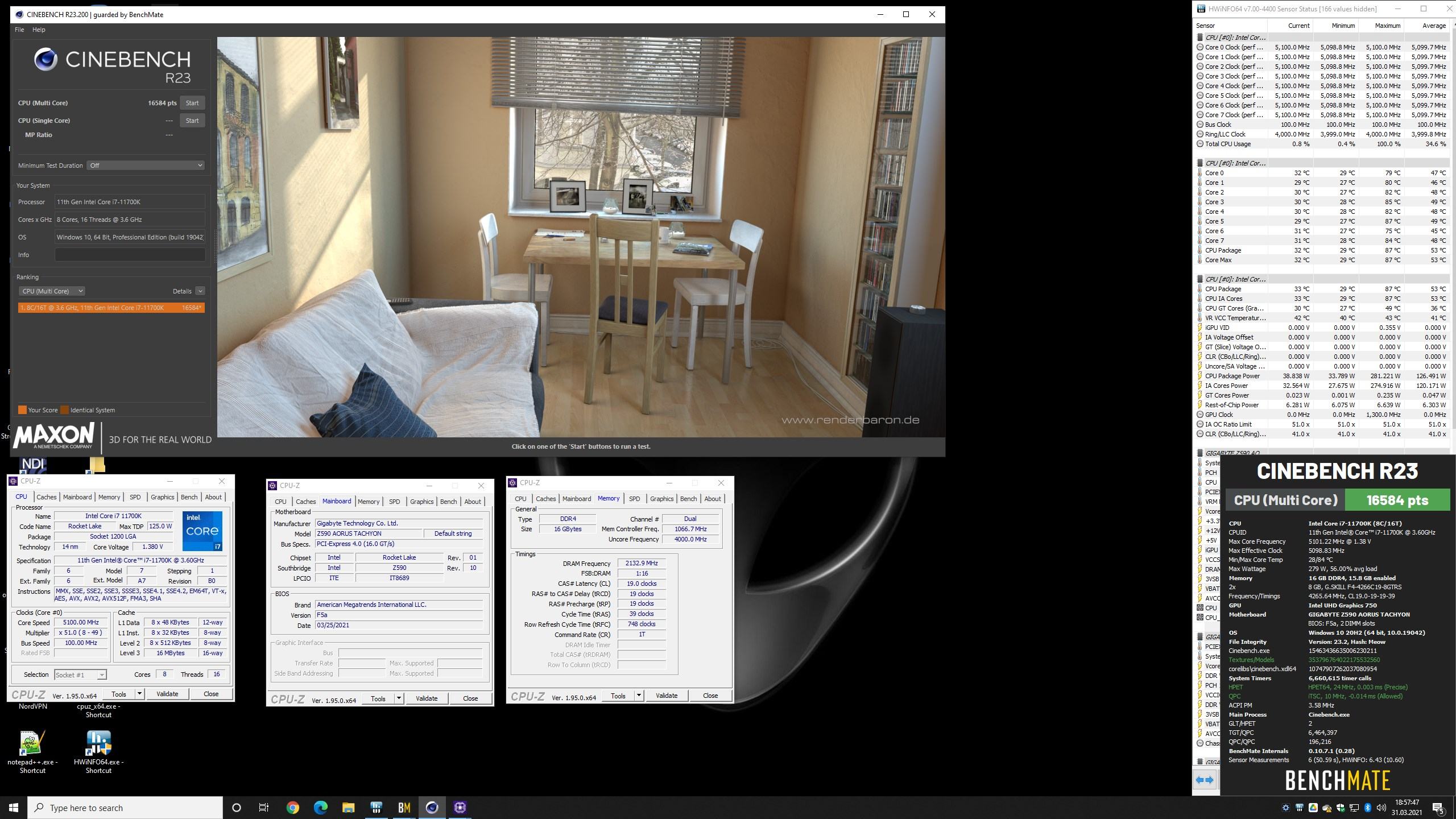Open the Ranking CPU (Multi Core) dropdown
1456x819 pixels.
tap(52, 291)
